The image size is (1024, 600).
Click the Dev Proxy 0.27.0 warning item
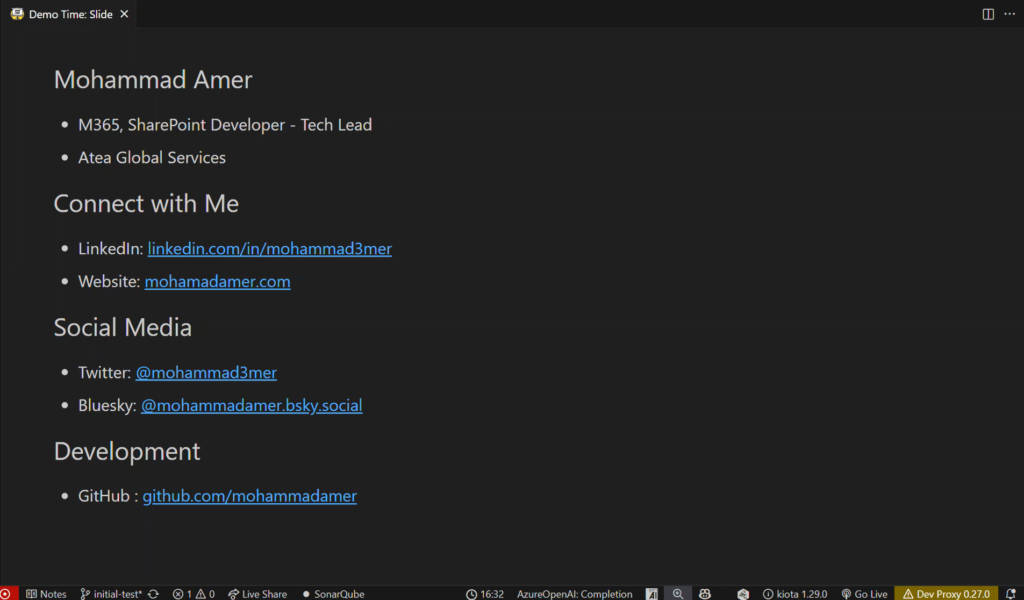[x=946, y=593]
